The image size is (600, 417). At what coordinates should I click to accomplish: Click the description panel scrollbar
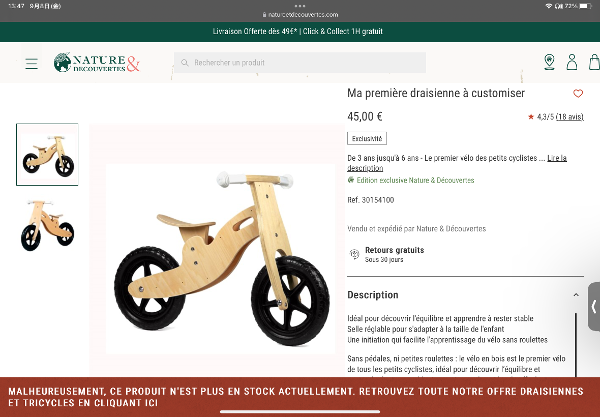pos(575,345)
